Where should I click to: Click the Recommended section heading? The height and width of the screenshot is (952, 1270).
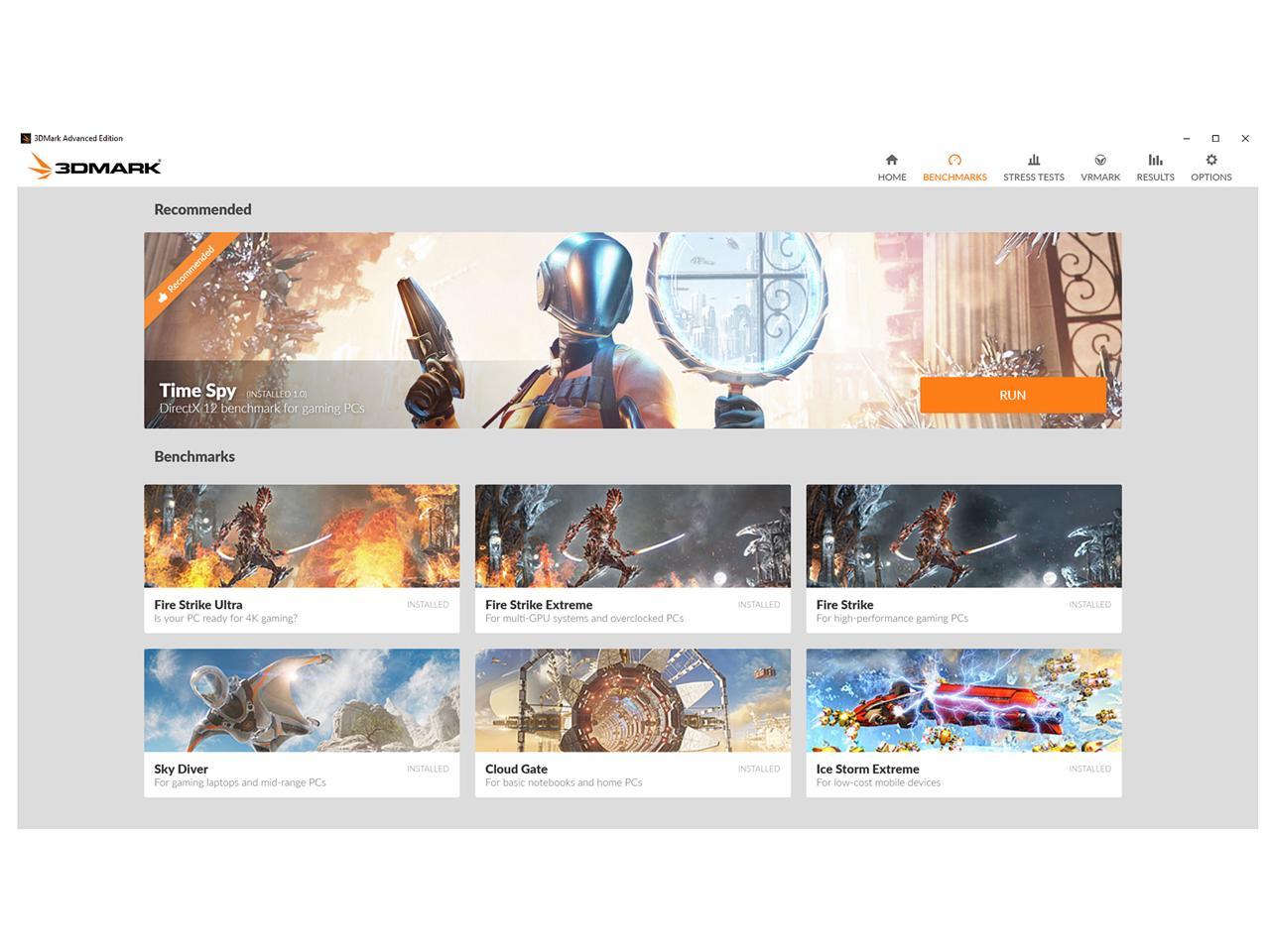(x=202, y=209)
